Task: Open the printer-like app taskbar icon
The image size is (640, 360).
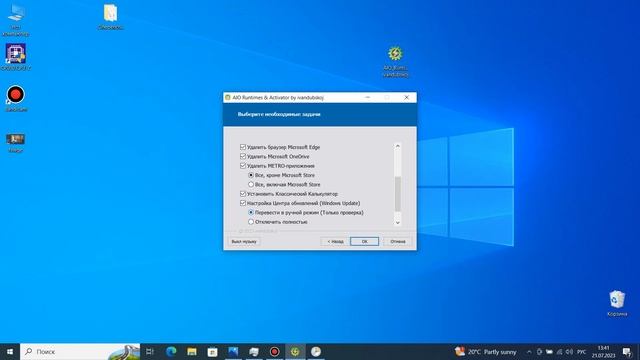Action: click(x=254, y=351)
